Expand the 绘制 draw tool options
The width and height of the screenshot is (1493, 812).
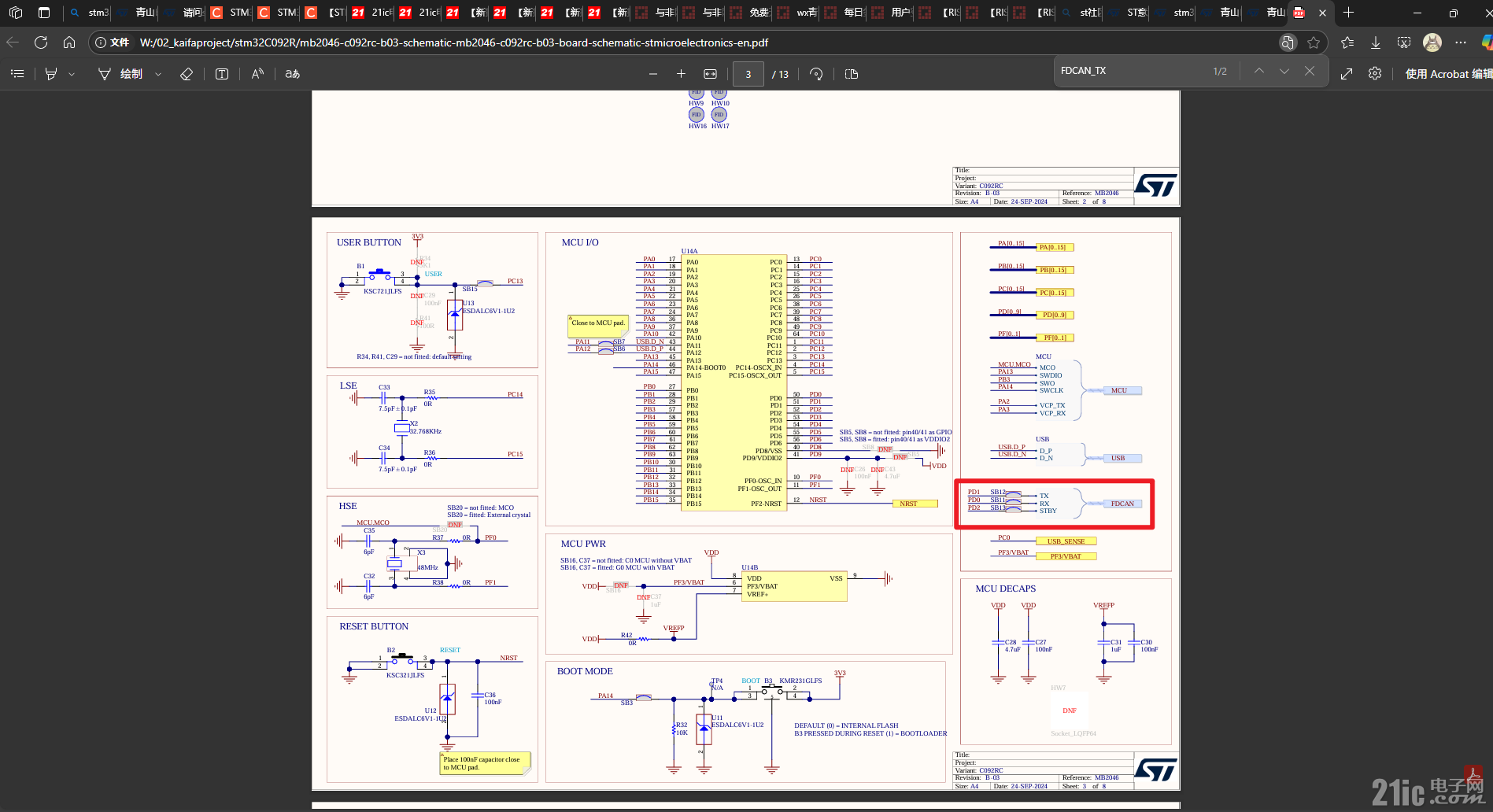point(158,74)
